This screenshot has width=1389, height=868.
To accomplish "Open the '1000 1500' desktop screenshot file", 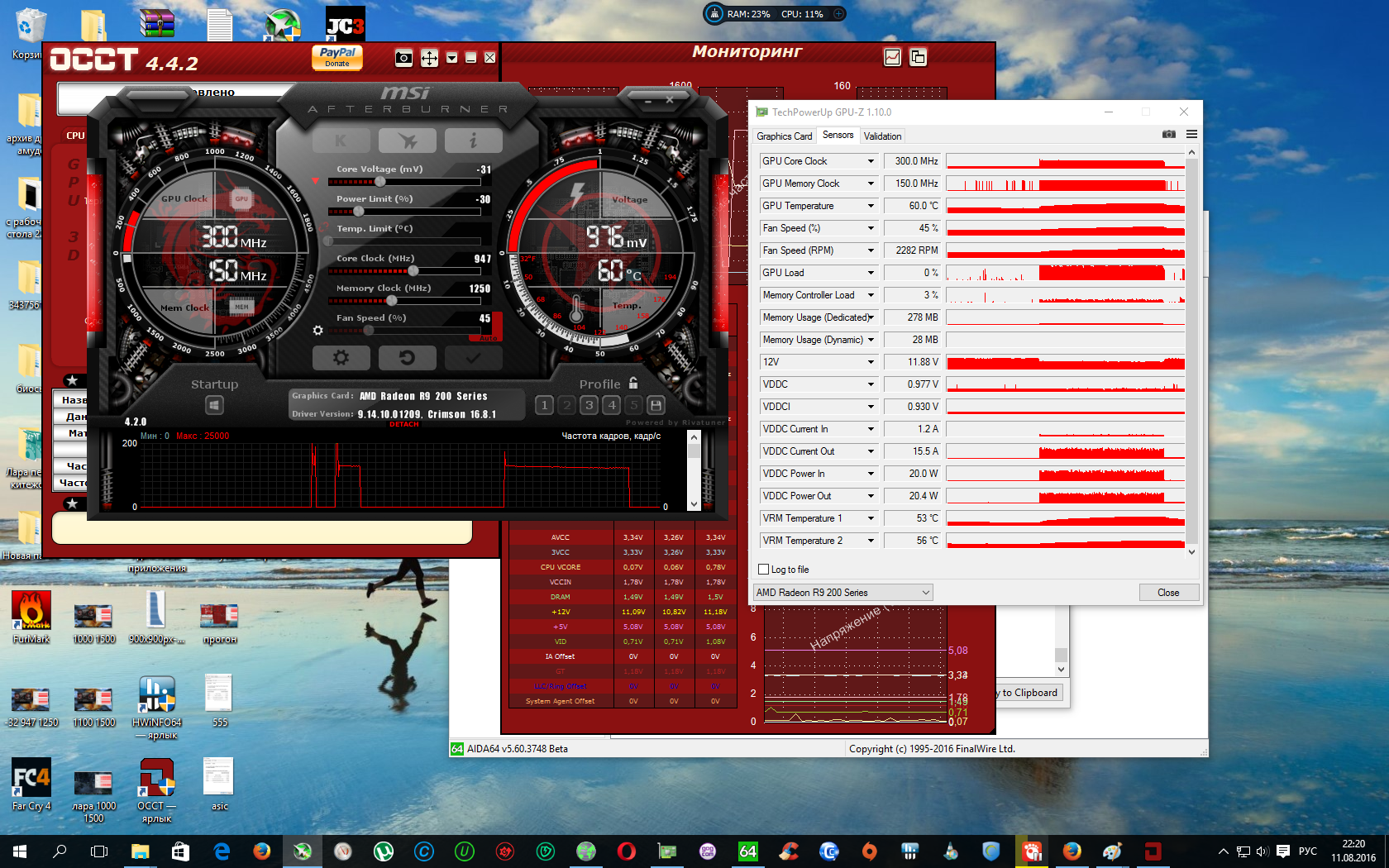I will [93, 624].
